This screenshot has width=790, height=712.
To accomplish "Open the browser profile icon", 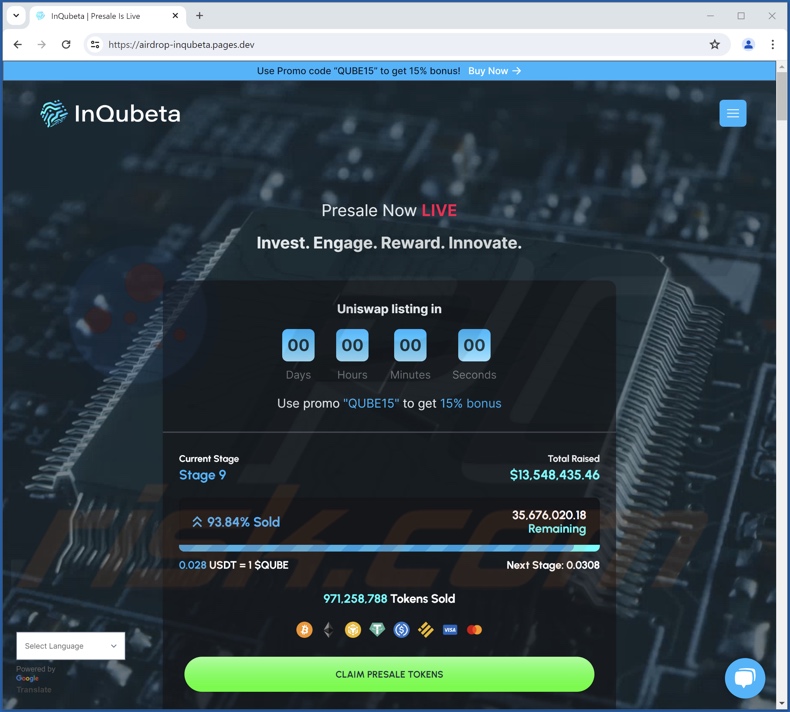I will (748, 44).
